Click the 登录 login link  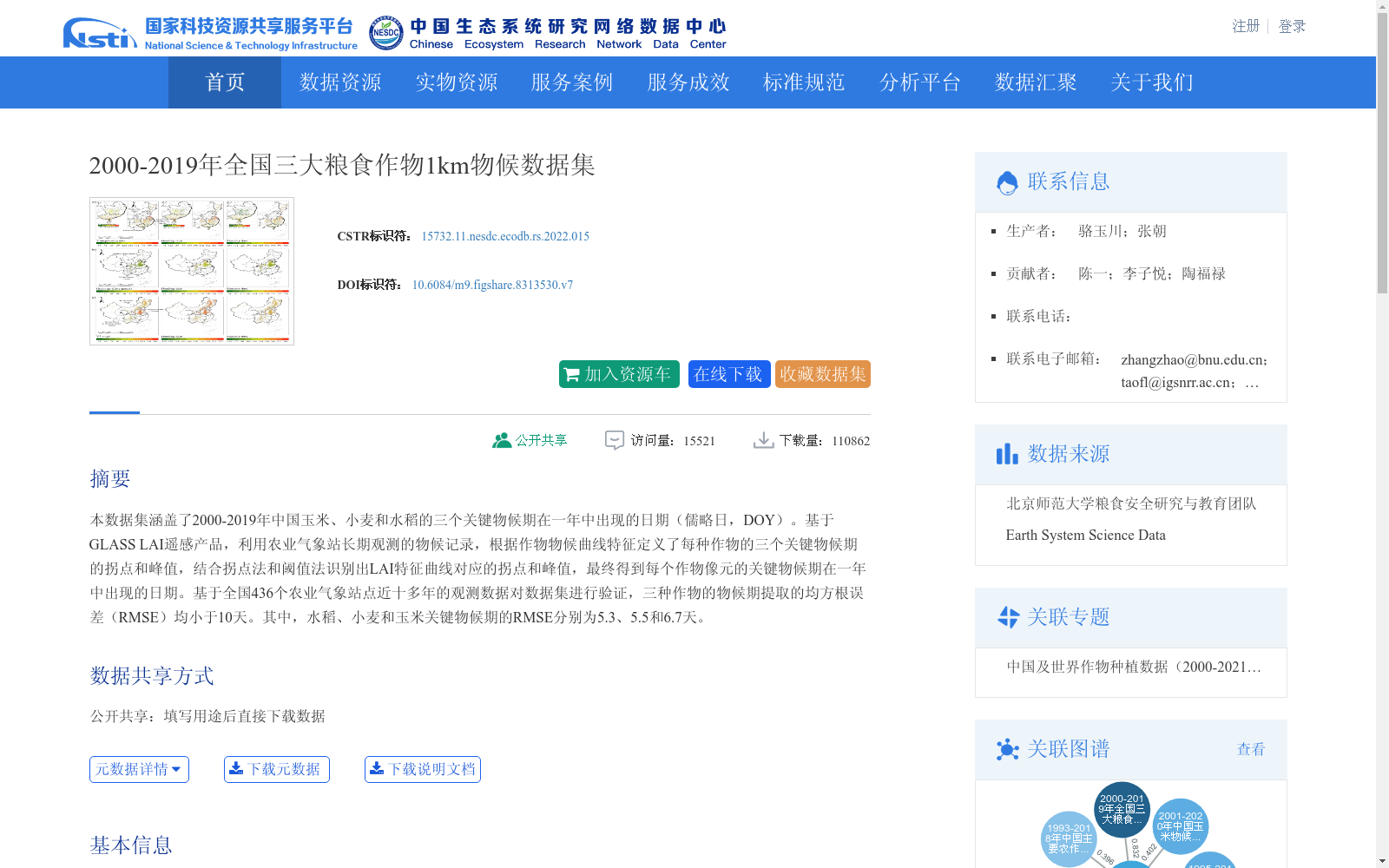pos(1292,26)
